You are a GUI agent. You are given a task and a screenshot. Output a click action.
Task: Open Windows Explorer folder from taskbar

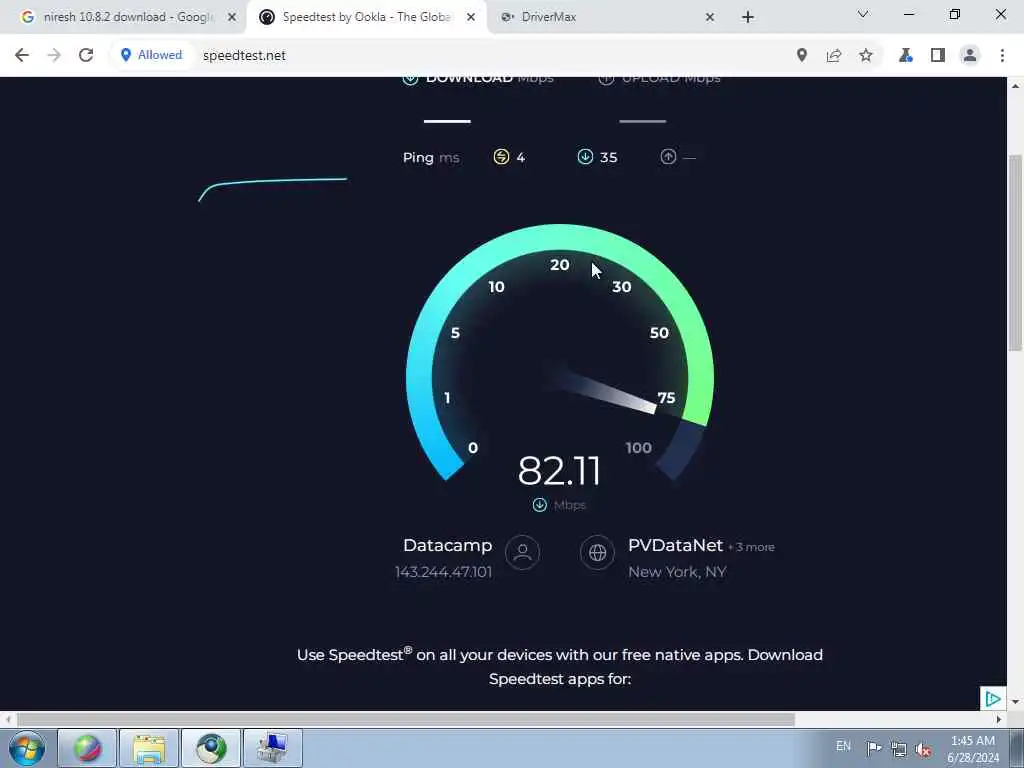tap(149, 748)
